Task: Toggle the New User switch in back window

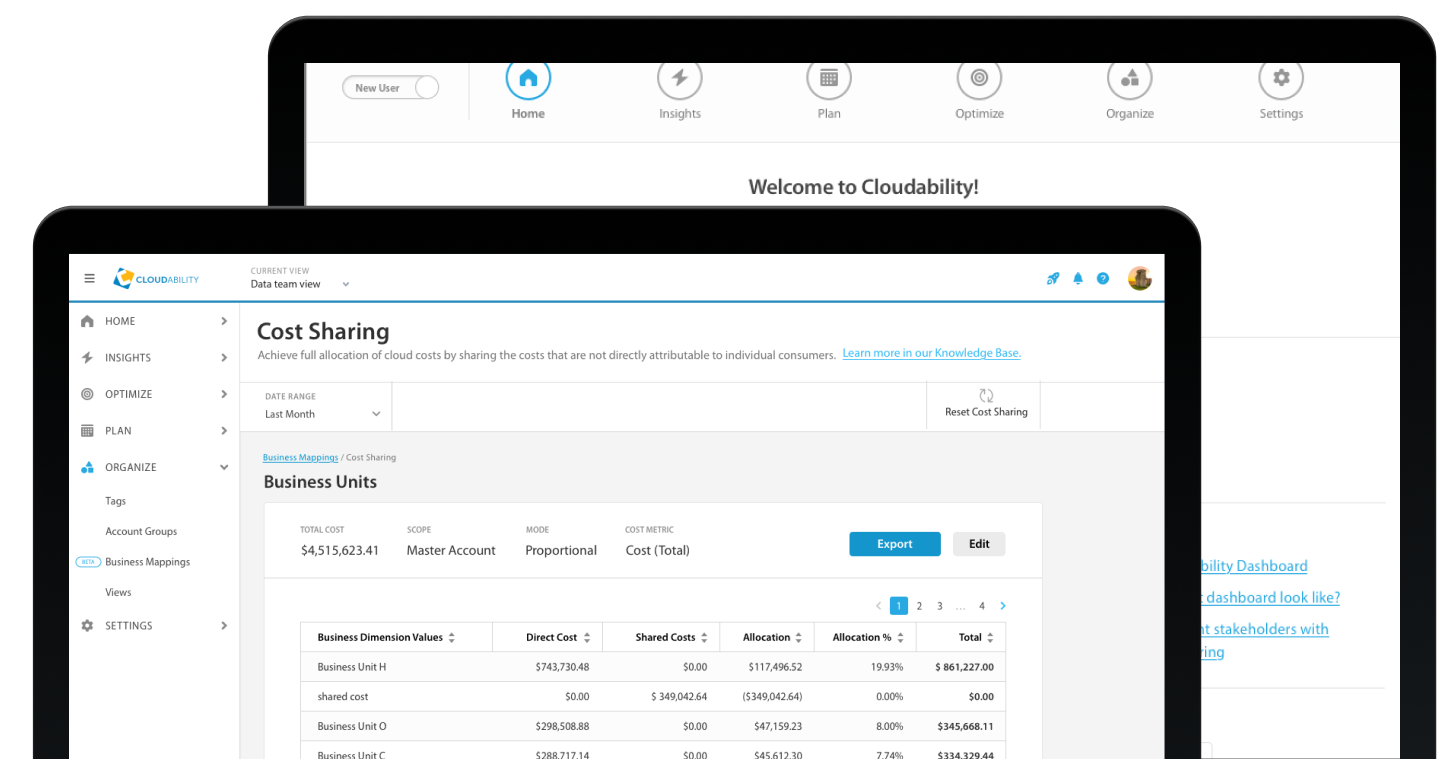Action: tap(391, 88)
